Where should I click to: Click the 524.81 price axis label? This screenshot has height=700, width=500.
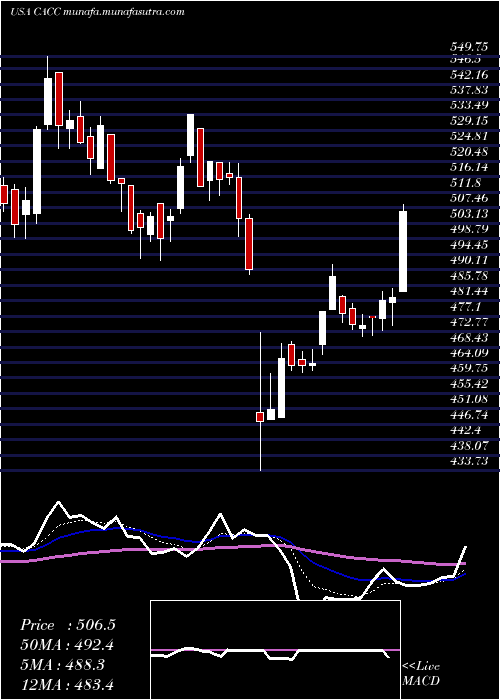point(468,137)
